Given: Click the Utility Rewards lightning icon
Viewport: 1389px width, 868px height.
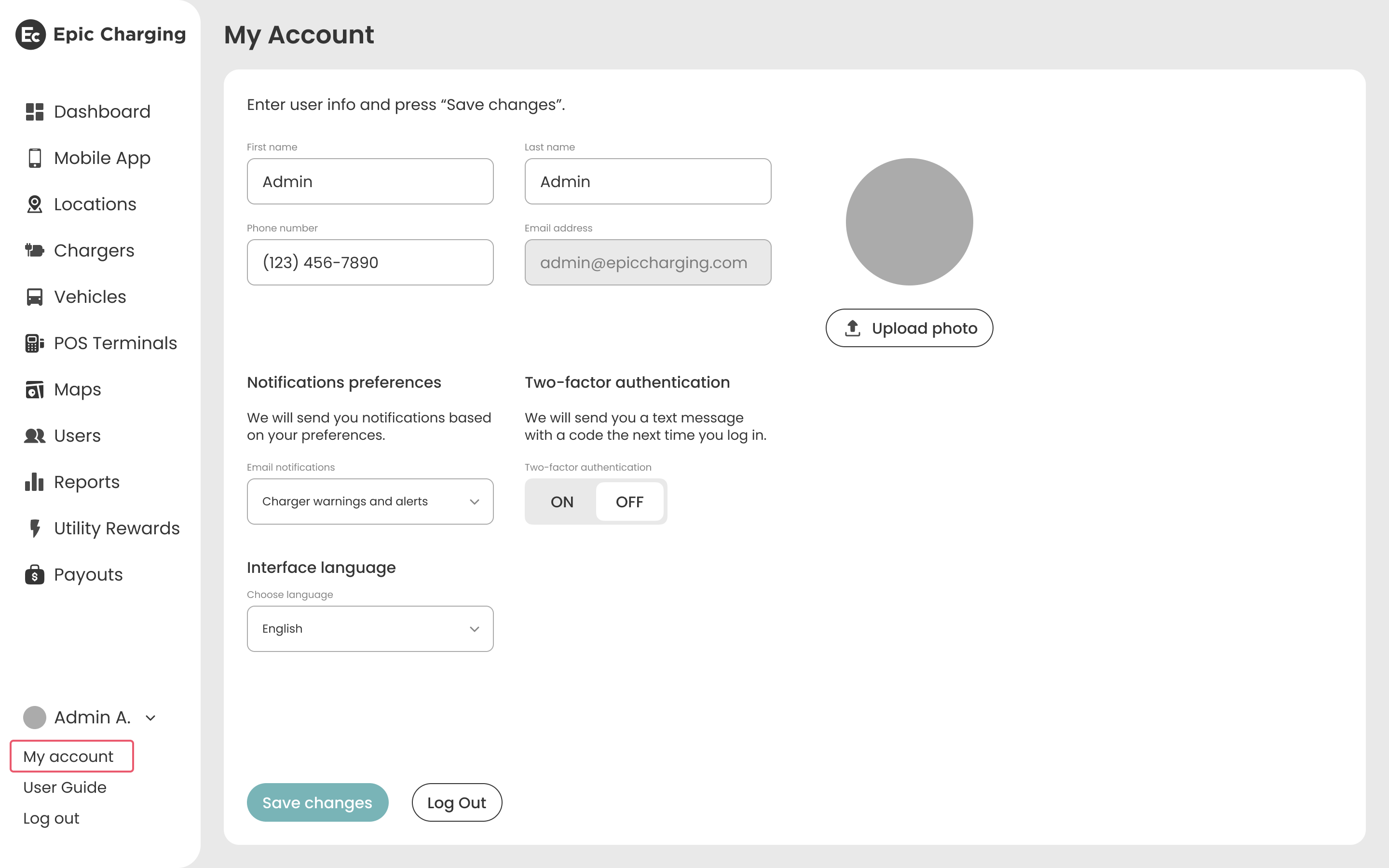Looking at the screenshot, I should [34, 528].
